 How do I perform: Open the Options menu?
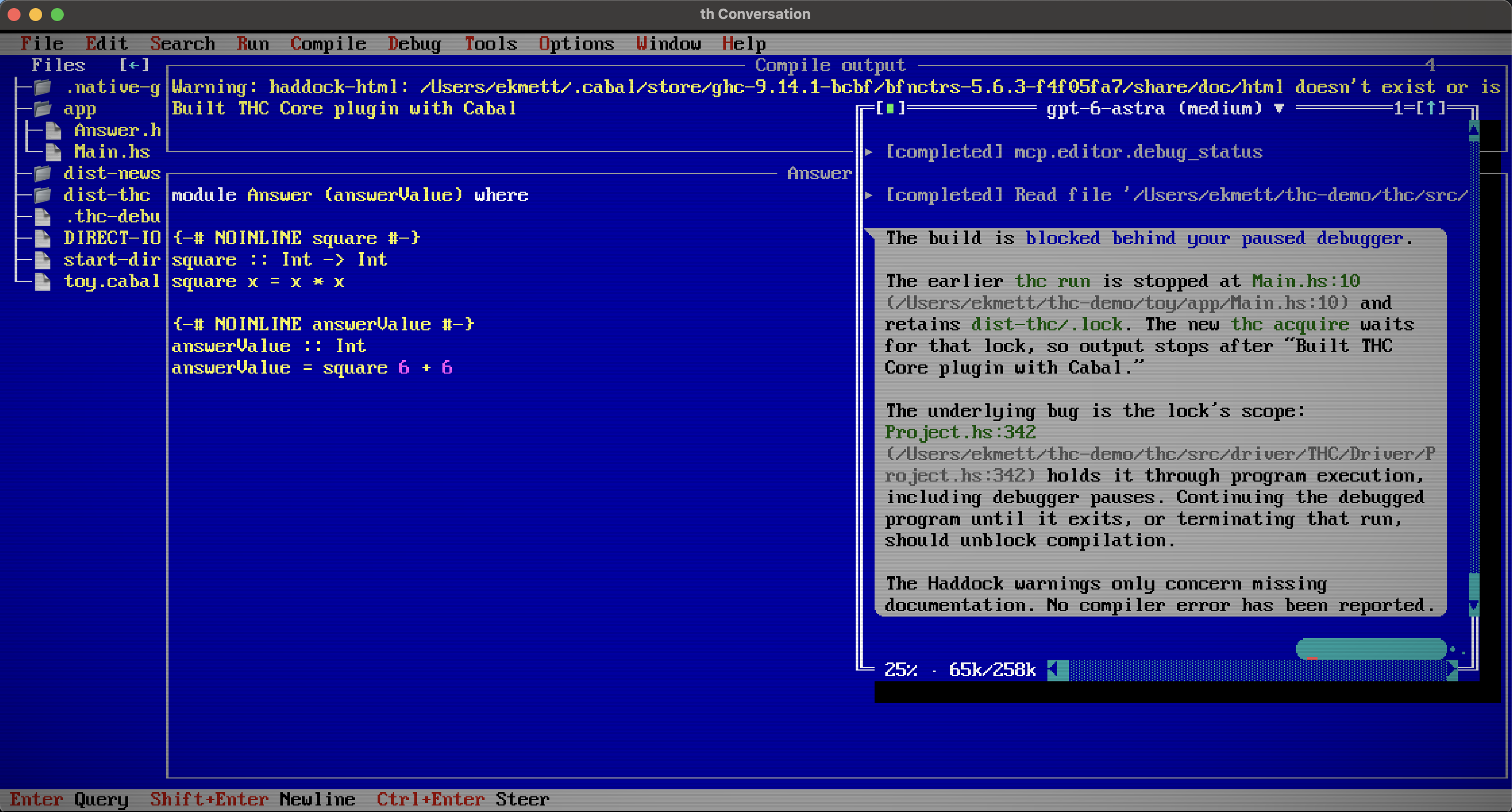[x=576, y=43]
